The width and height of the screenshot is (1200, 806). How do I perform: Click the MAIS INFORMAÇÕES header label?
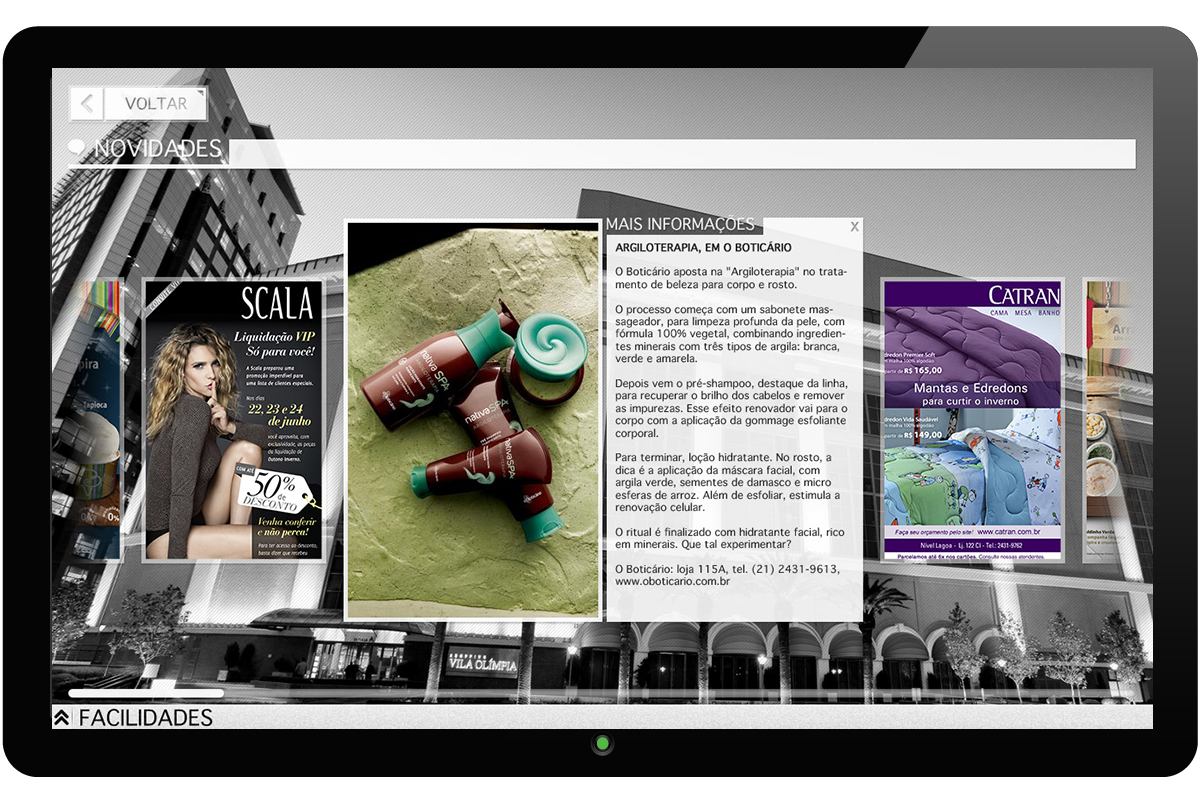pos(680,225)
